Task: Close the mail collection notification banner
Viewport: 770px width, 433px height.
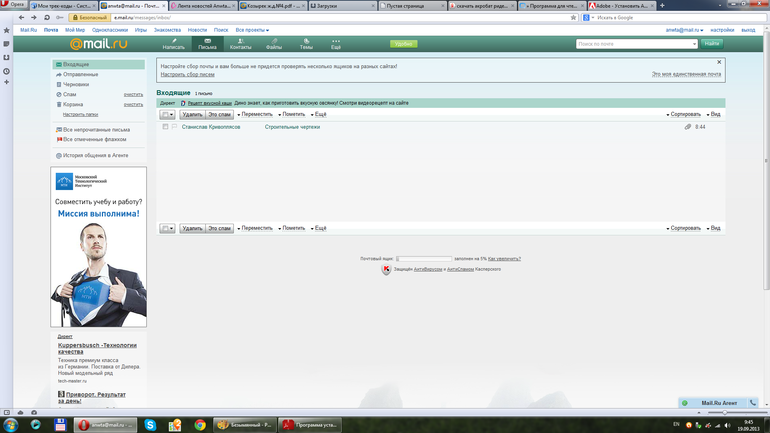Action: [x=718, y=62]
